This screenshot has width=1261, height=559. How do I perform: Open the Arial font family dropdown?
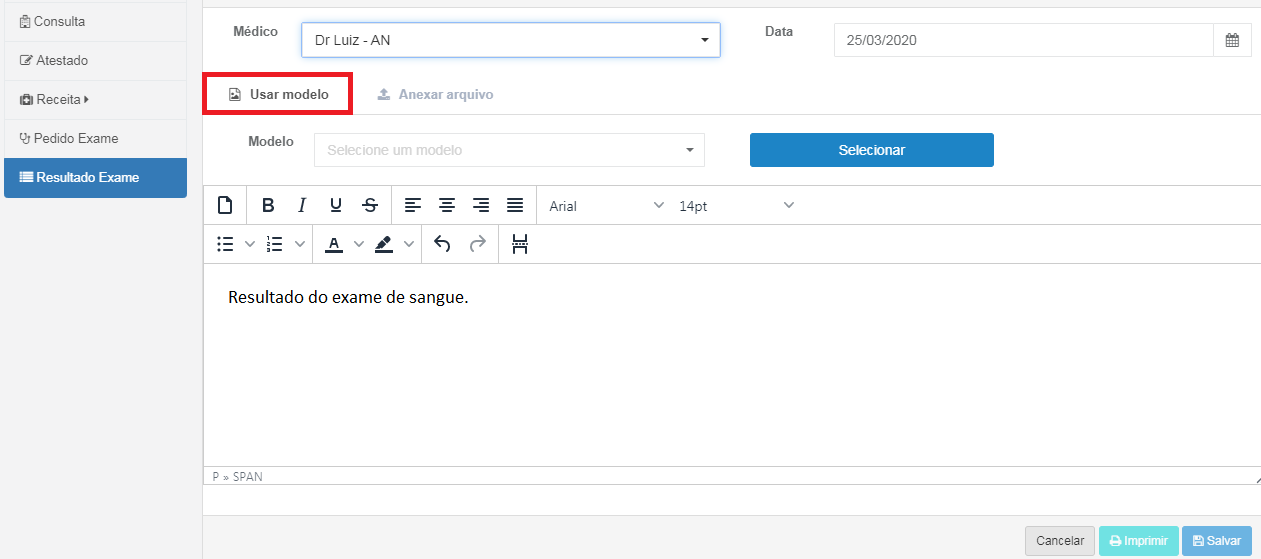(605, 205)
